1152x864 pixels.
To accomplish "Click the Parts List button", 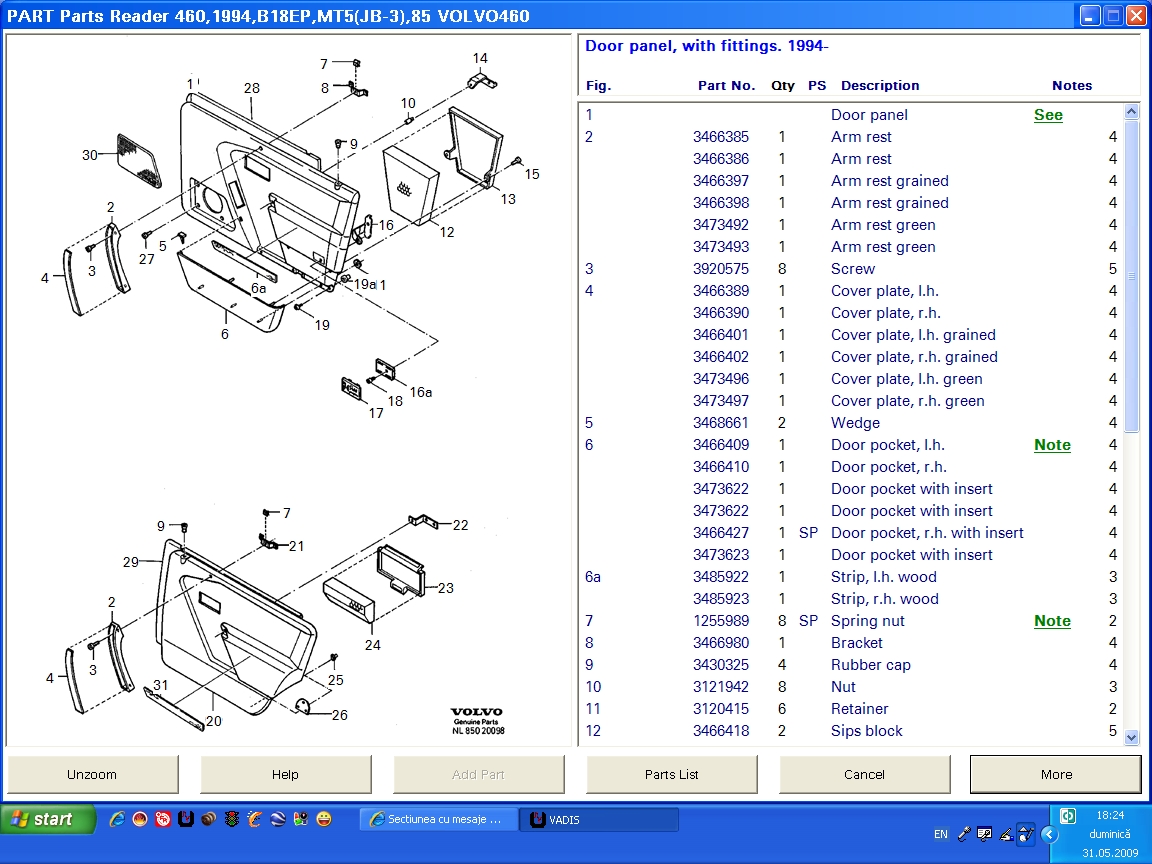I will pyautogui.click(x=672, y=774).
